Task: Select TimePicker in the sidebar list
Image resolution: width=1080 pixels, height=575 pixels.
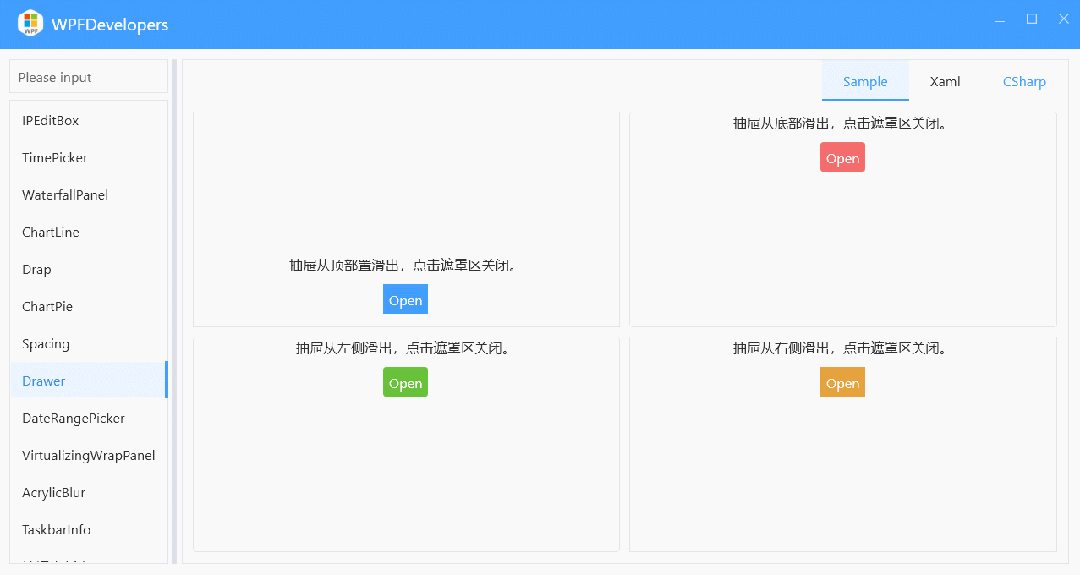Action: click(88, 158)
